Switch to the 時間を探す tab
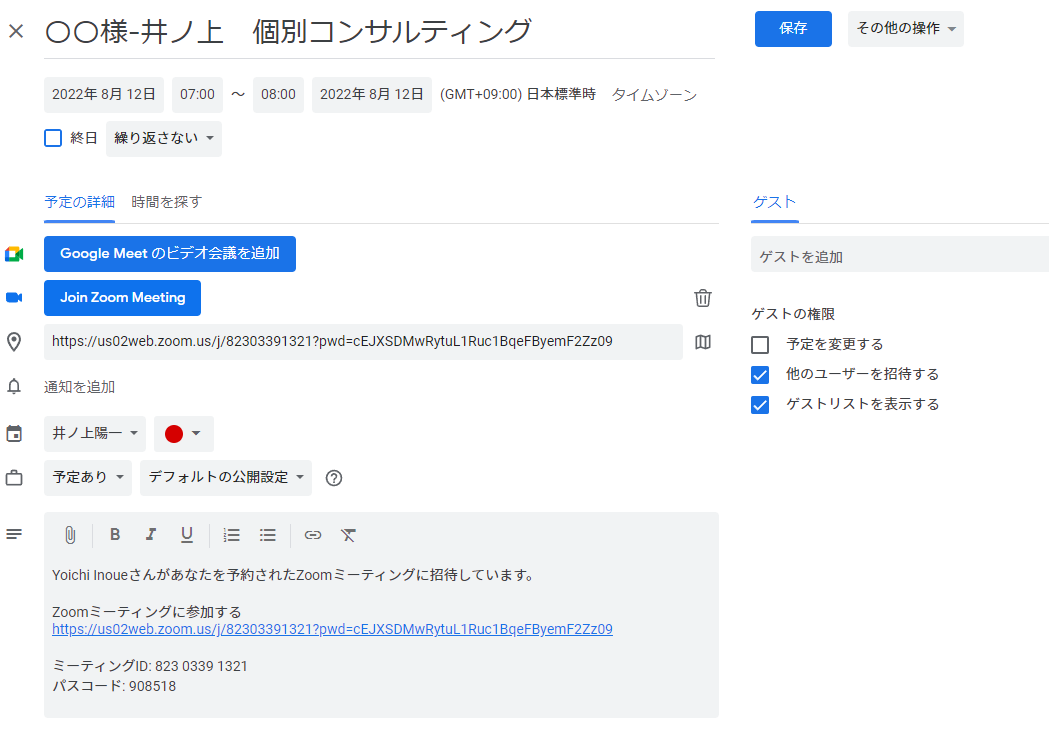Viewport: 1049px width, 751px height. pyautogui.click(x=167, y=202)
